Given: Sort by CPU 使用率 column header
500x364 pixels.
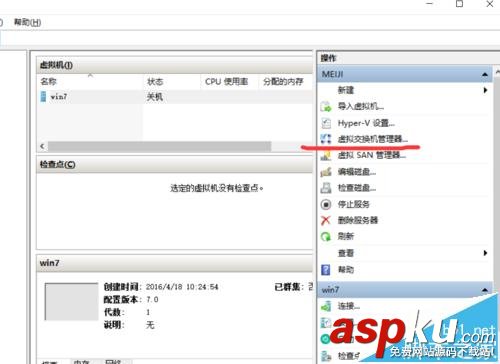Looking at the screenshot, I should [226, 81].
